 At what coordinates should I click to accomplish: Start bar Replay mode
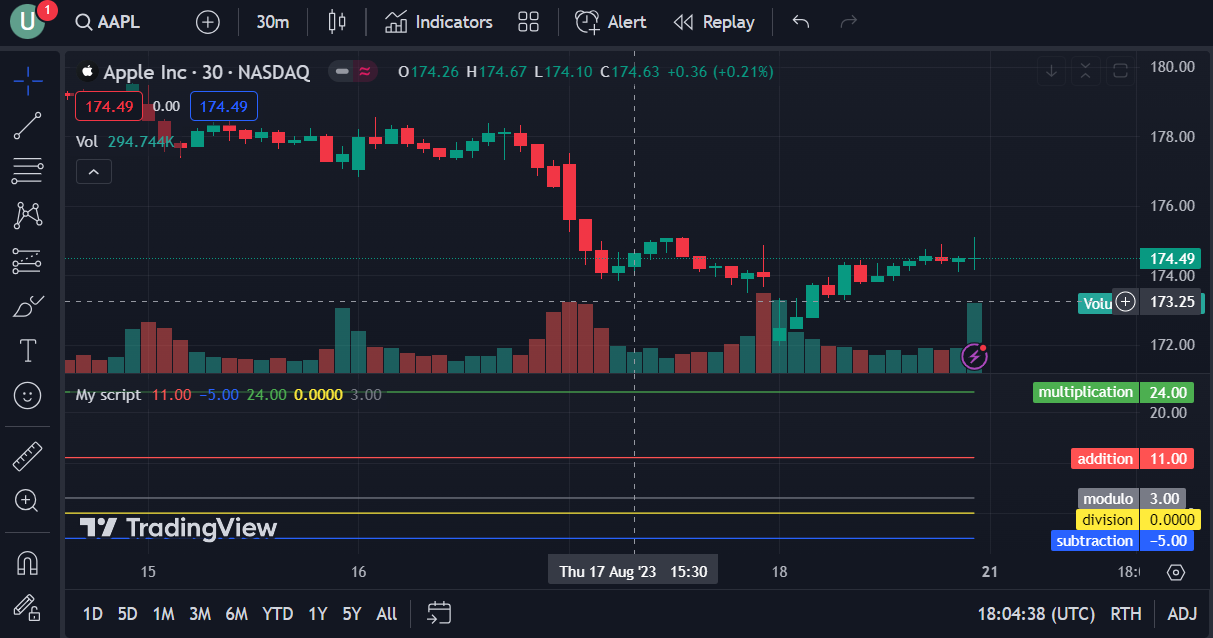(x=714, y=22)
